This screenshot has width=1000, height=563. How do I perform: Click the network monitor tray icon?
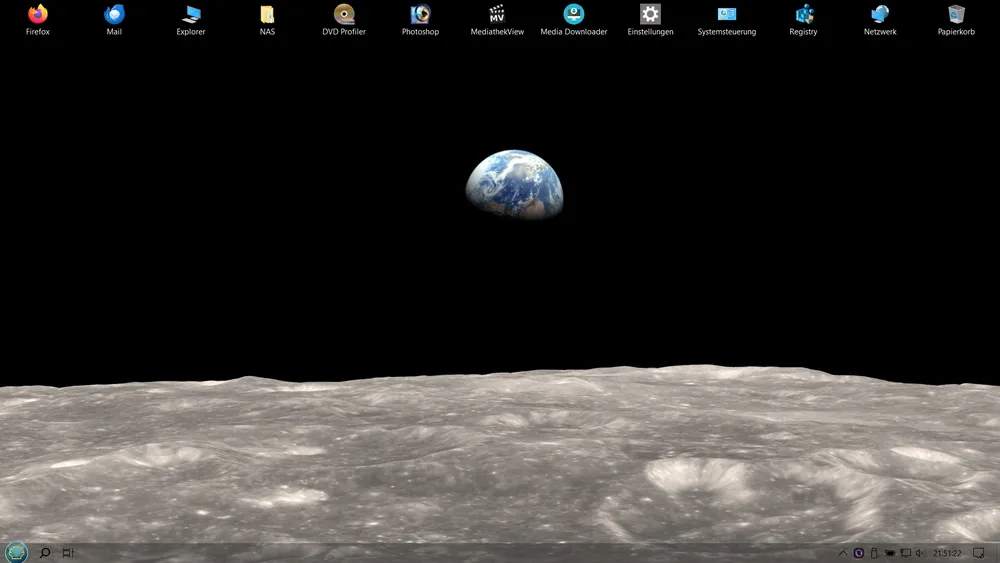tap(906, 553)
